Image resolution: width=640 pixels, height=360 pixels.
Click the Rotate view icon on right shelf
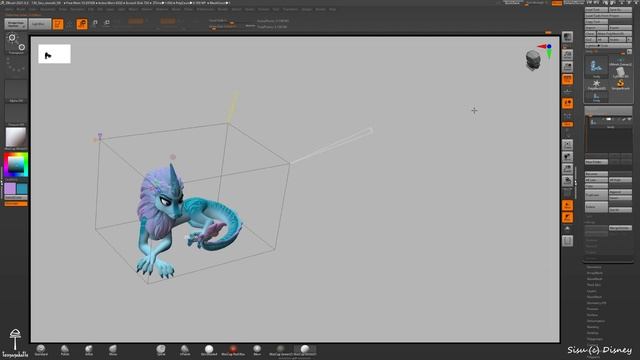click(567, 181)
